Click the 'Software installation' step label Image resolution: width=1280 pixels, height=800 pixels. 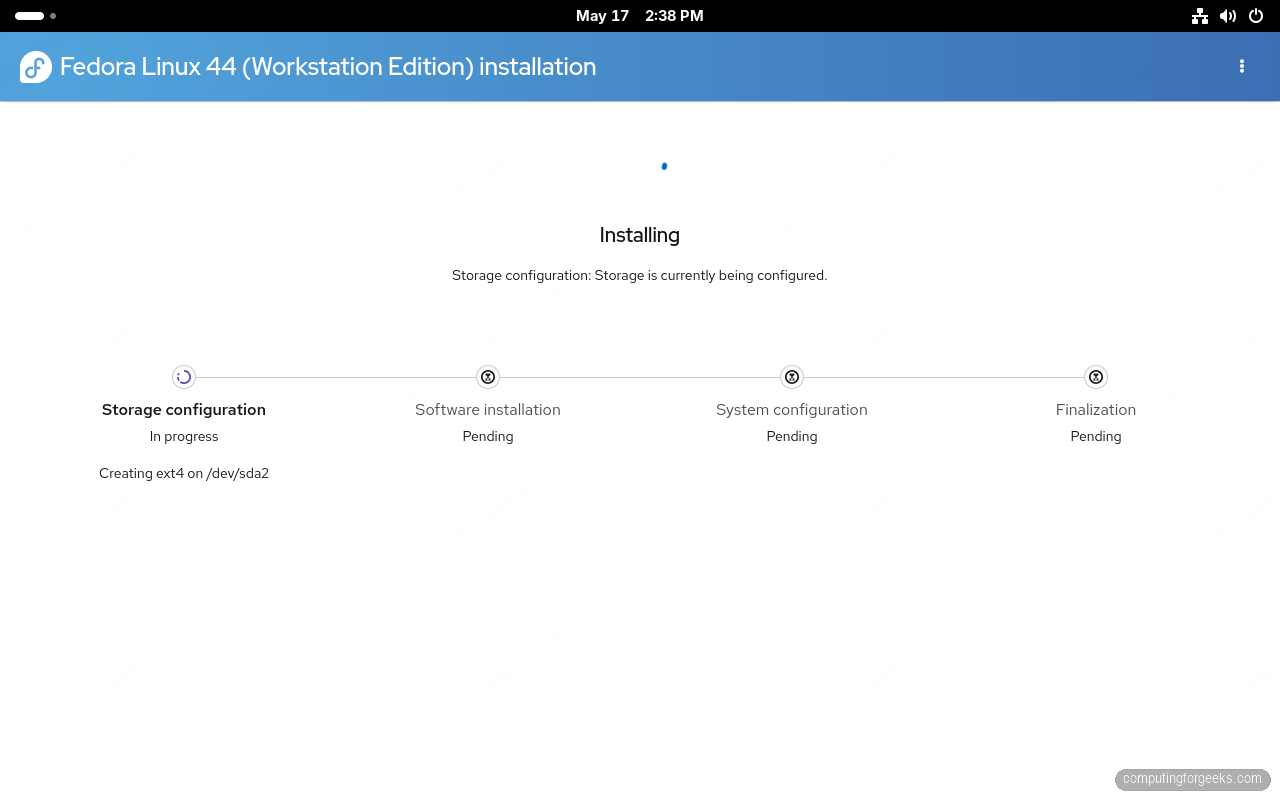pos(488,410)
